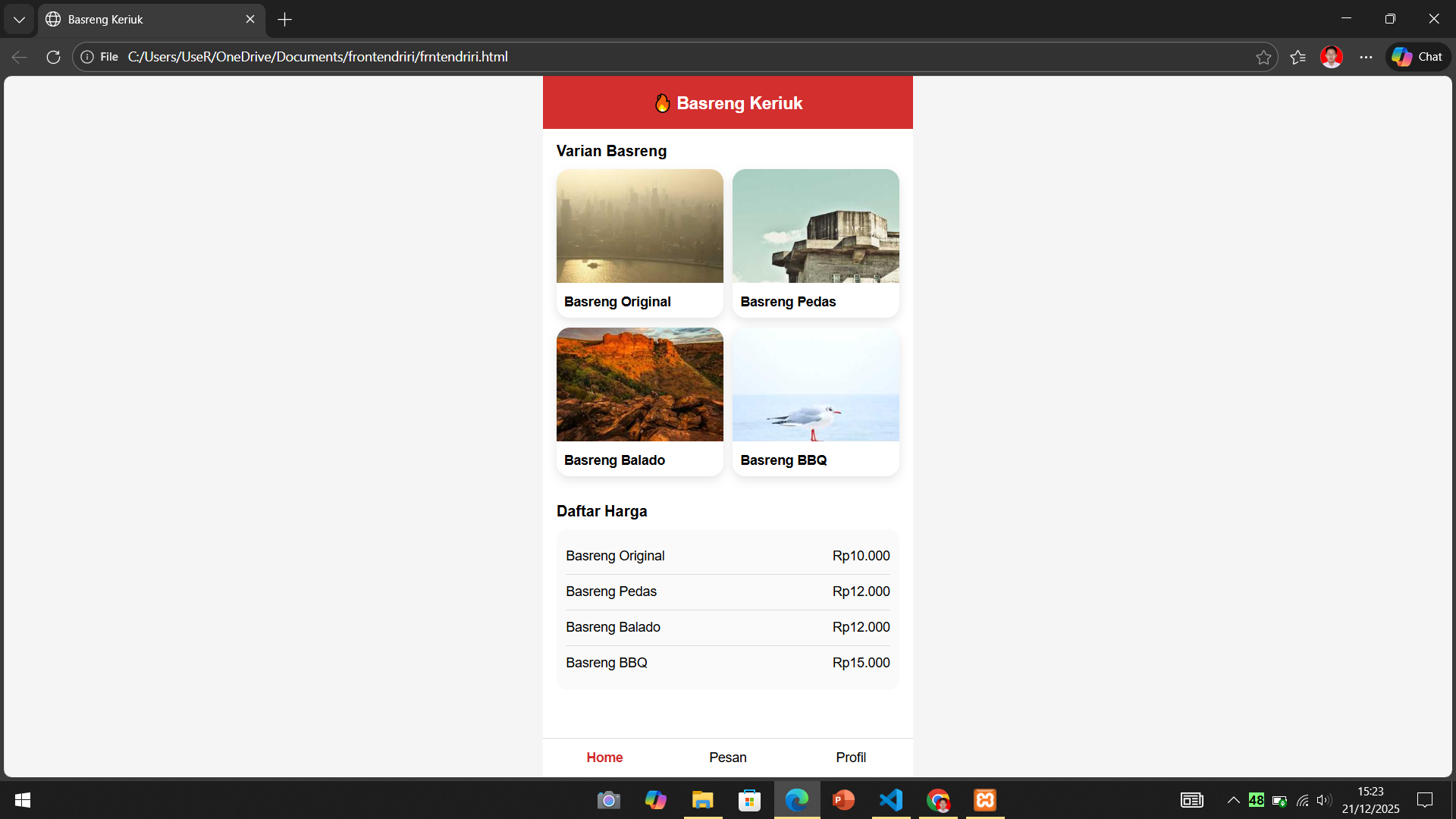Screen dimensions: 1456x819
Task: Go to the Profil navigation tab
Action: pyautogui.click(x=851, y=758)
